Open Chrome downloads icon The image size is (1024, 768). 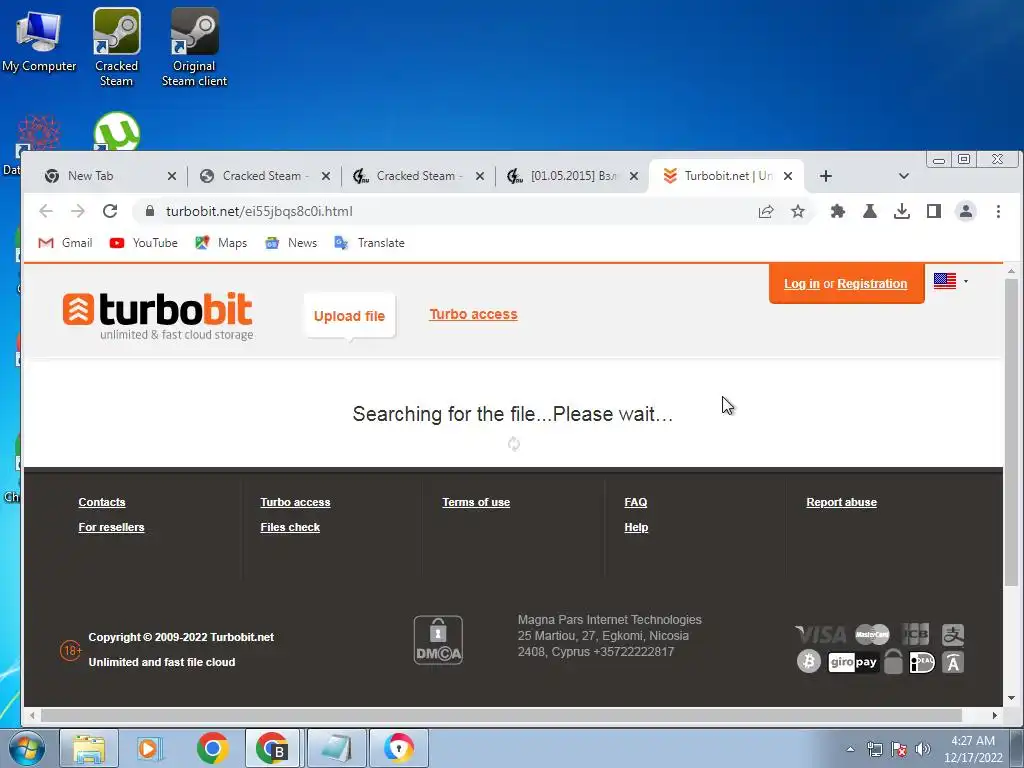901,211
